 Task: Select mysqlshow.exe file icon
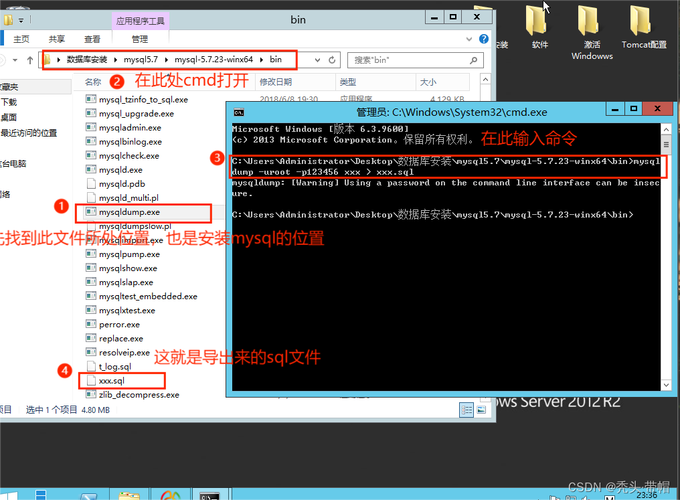tap(91, 268)
